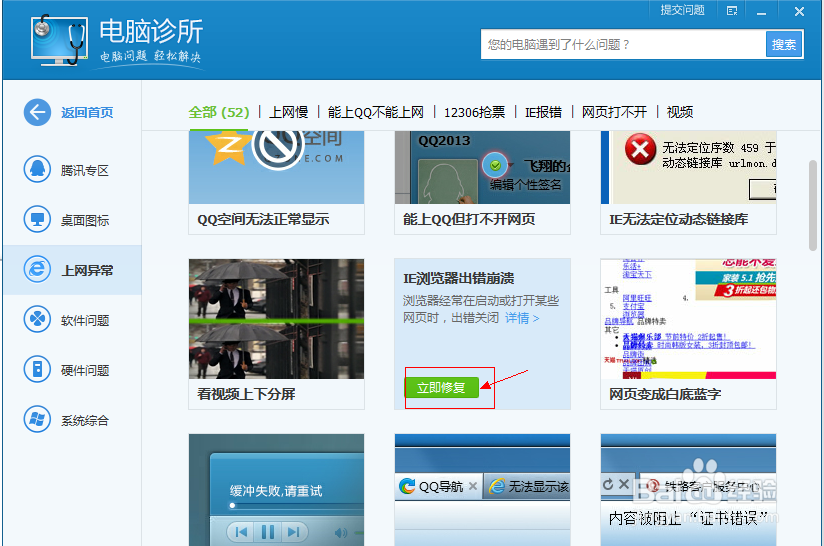Screen dimensions: 824x546
Task: Open the 提交问题 link
Action: pyautogui.click(x=683, y=10)
